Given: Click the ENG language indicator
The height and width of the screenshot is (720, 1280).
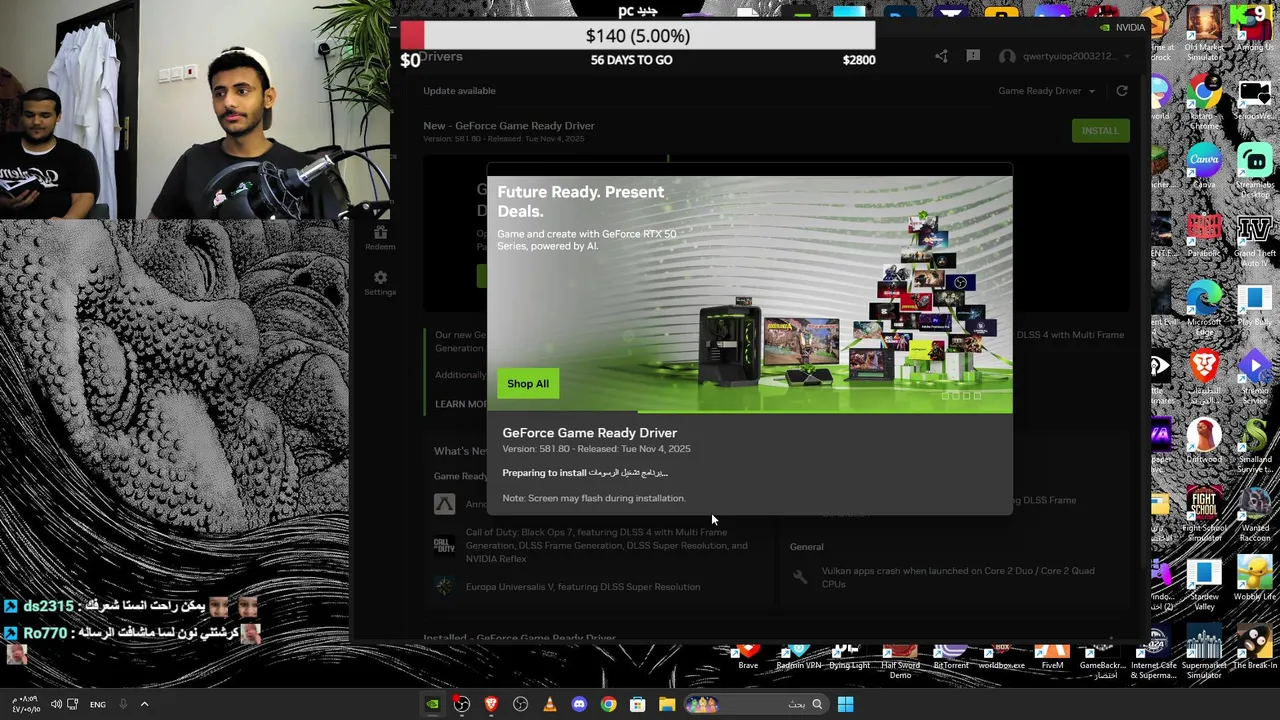Looking at the screenshot, I should pyautogui.click(x=97, y=704).
